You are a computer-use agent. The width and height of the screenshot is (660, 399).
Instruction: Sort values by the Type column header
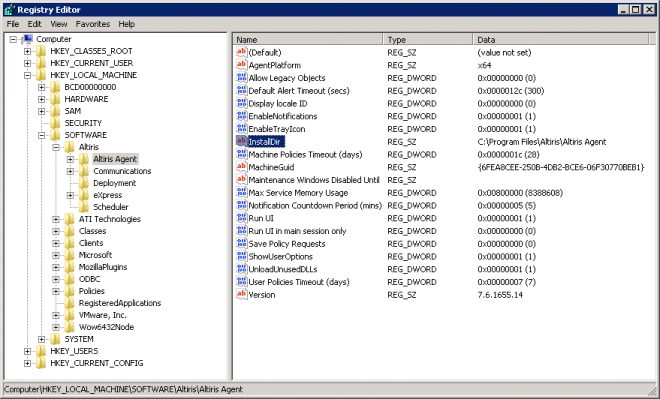[428, 40]
